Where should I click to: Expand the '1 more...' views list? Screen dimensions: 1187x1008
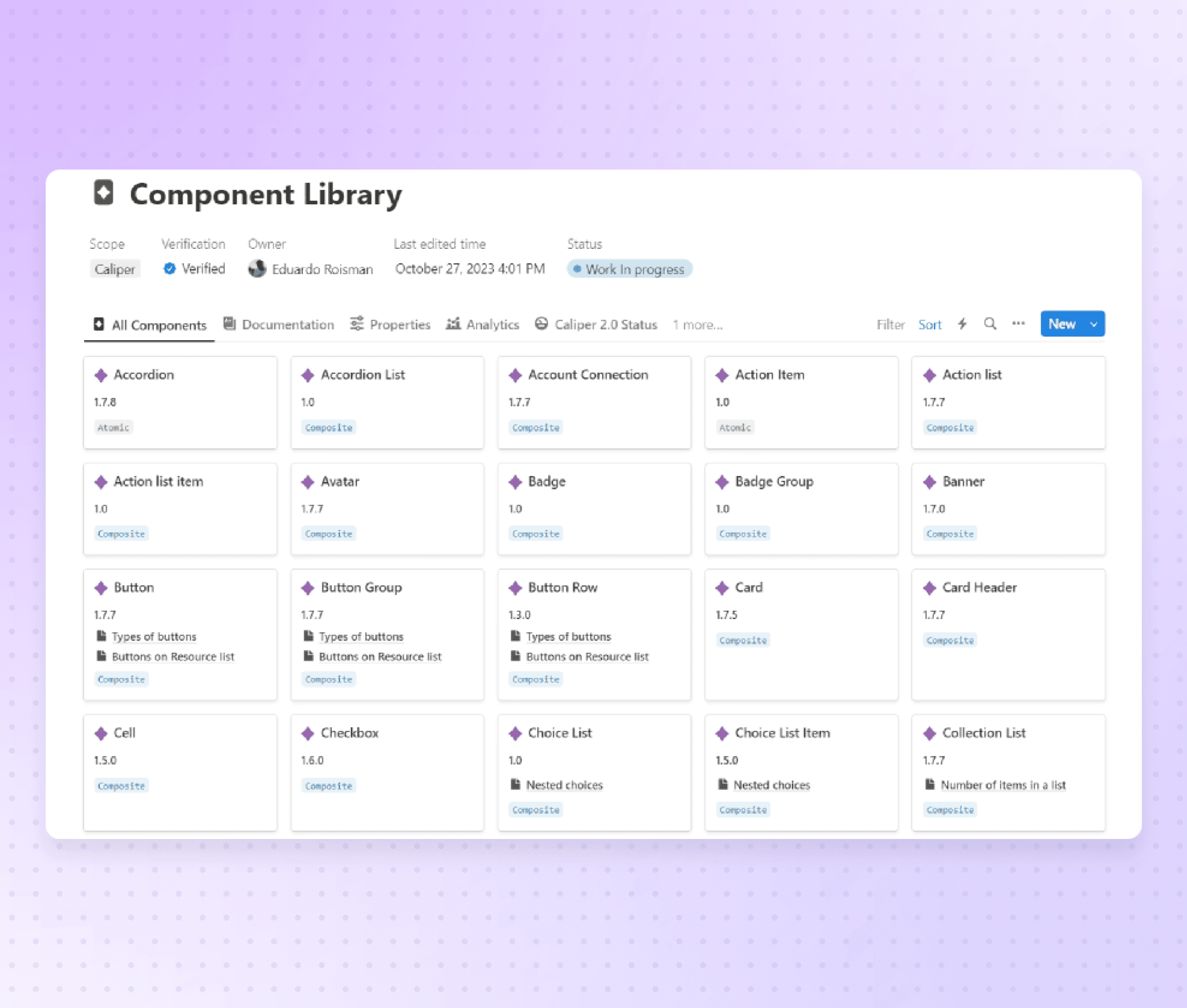pyautogui.click(x=697, y=325)
